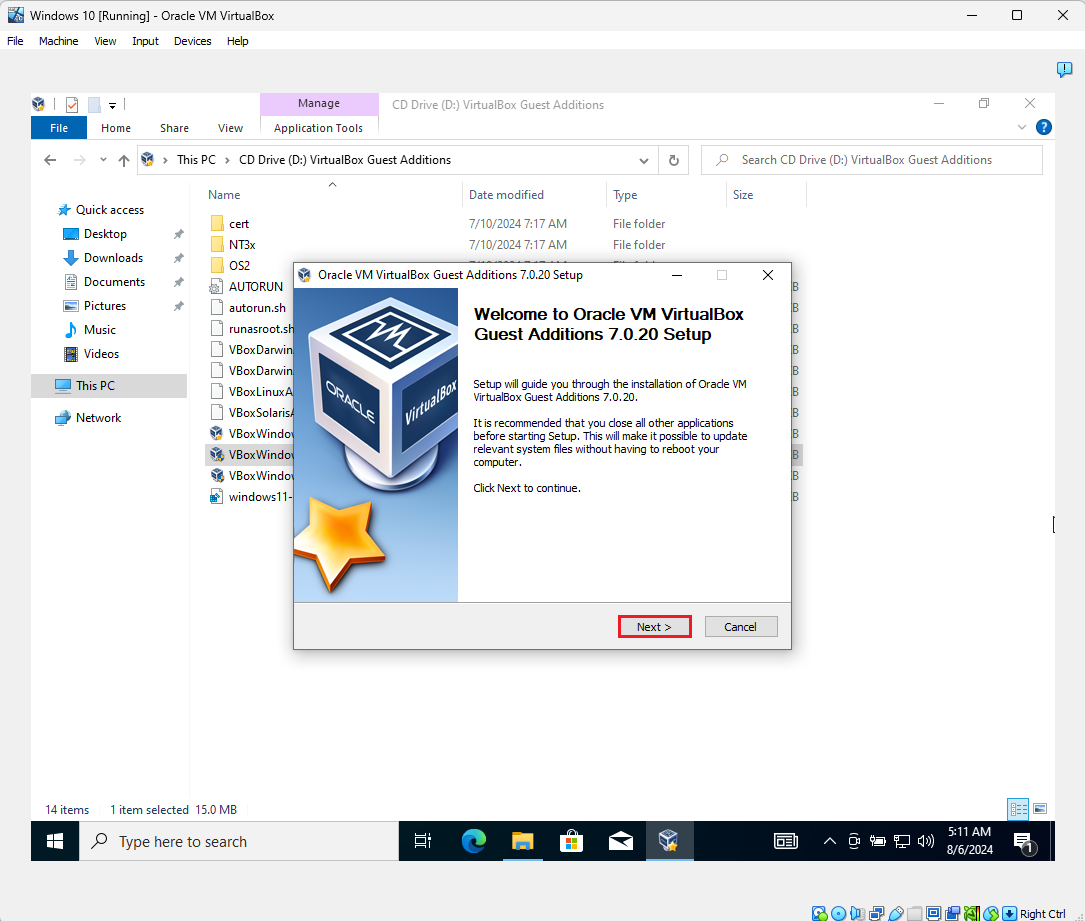Screen dimensions: 1085x921
Task: Open the VirtualBox notification center icon
Action: point(1064,69)
